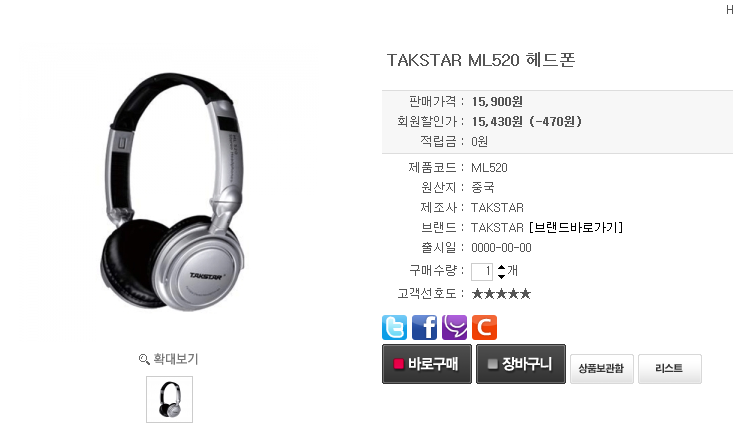This screenshot has height=428, width=733.
Task: Decrease the quantity with the down arrow
Action: coord(501,277)
